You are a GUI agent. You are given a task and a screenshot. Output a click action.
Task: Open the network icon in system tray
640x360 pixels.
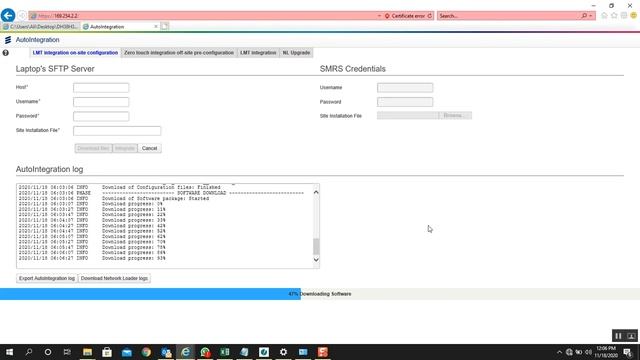[x=569, y=352]
